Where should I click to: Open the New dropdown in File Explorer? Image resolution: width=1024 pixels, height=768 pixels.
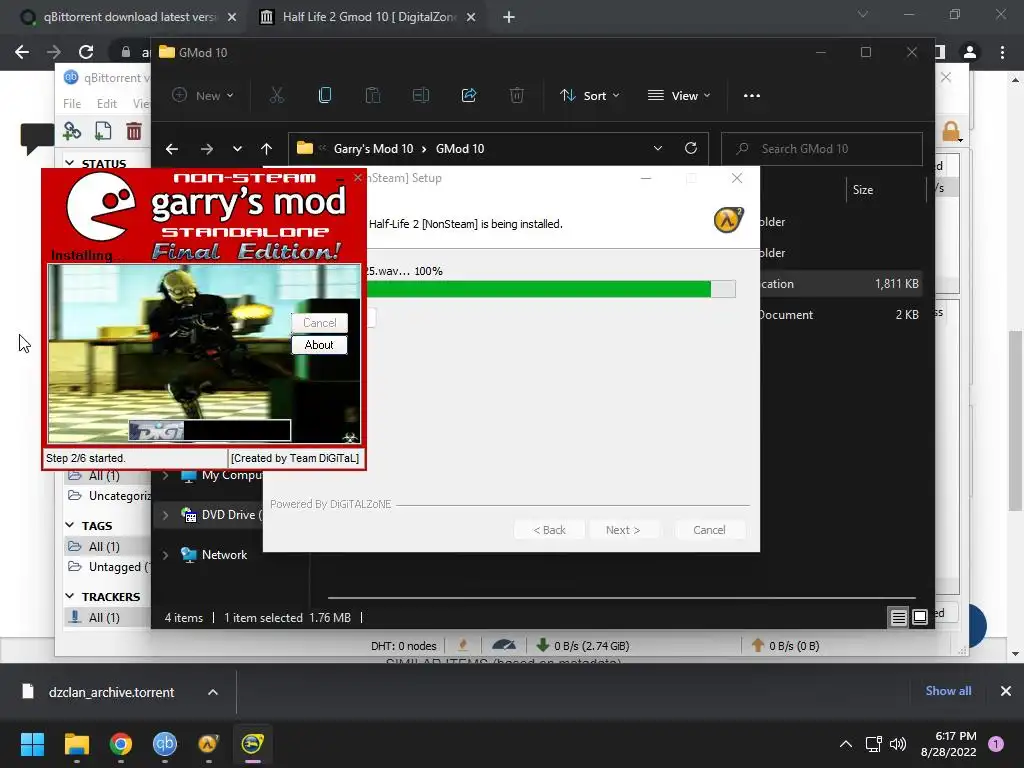[x=202, y=95]
